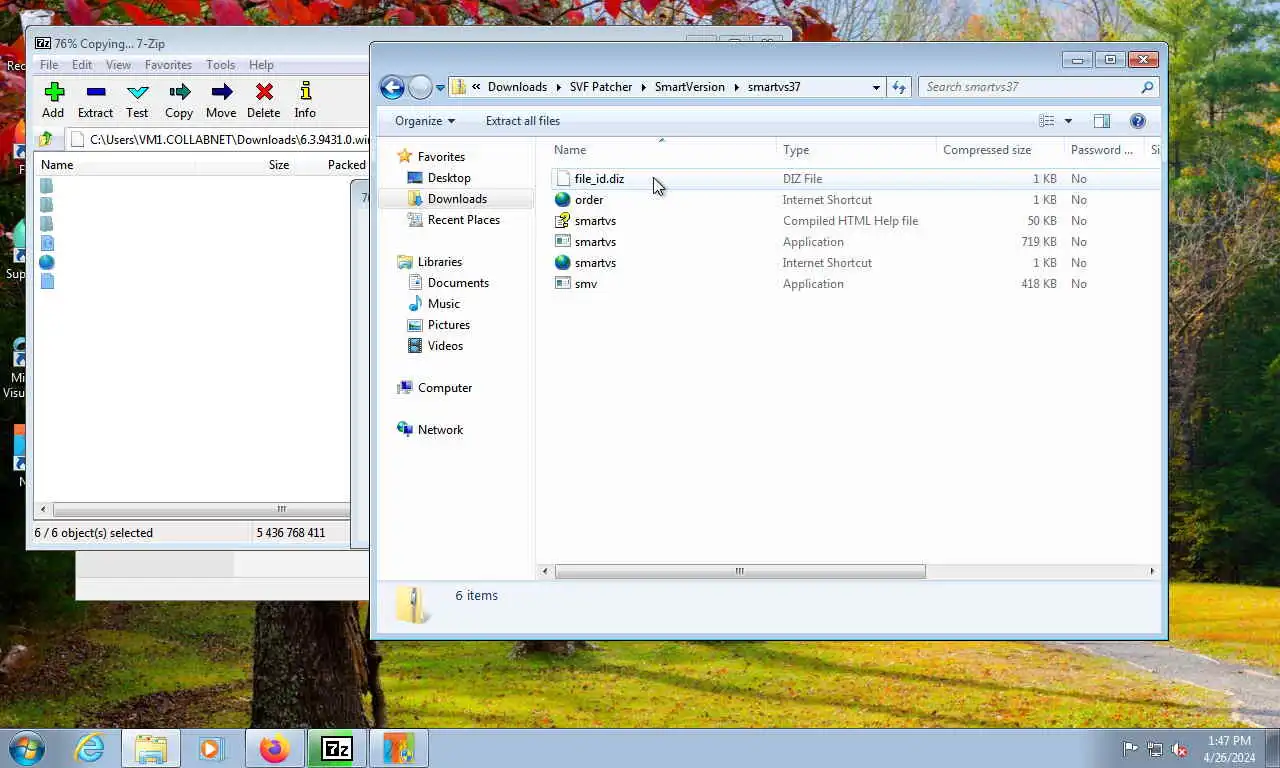Click the Back button in Explorer
The image size is (1280, 768).
click(x=392, y=87)
